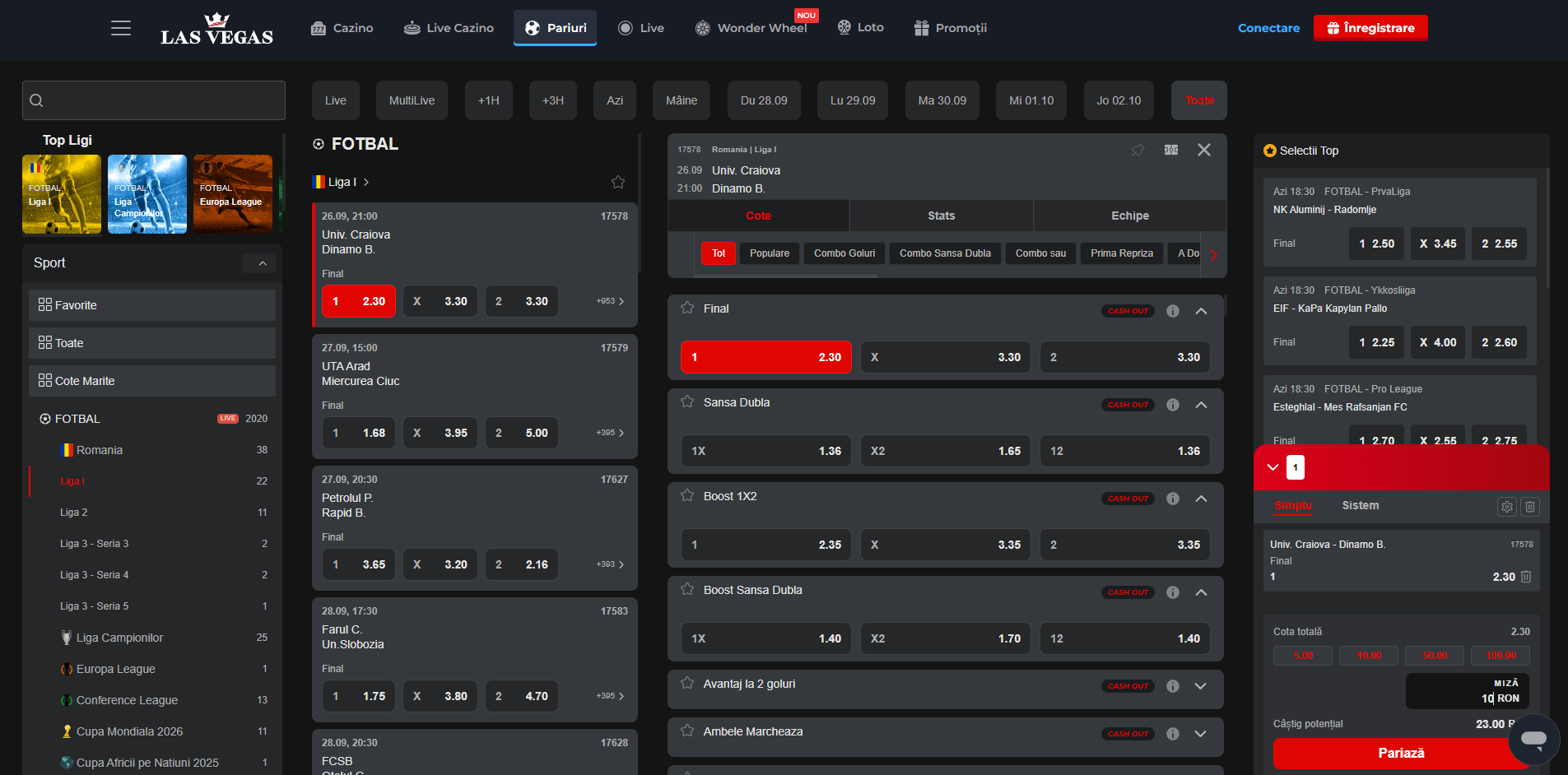Open scoreboard stats icon in match header
This screenshot has height=775, width=1568.
click(x=1171, y=150)
